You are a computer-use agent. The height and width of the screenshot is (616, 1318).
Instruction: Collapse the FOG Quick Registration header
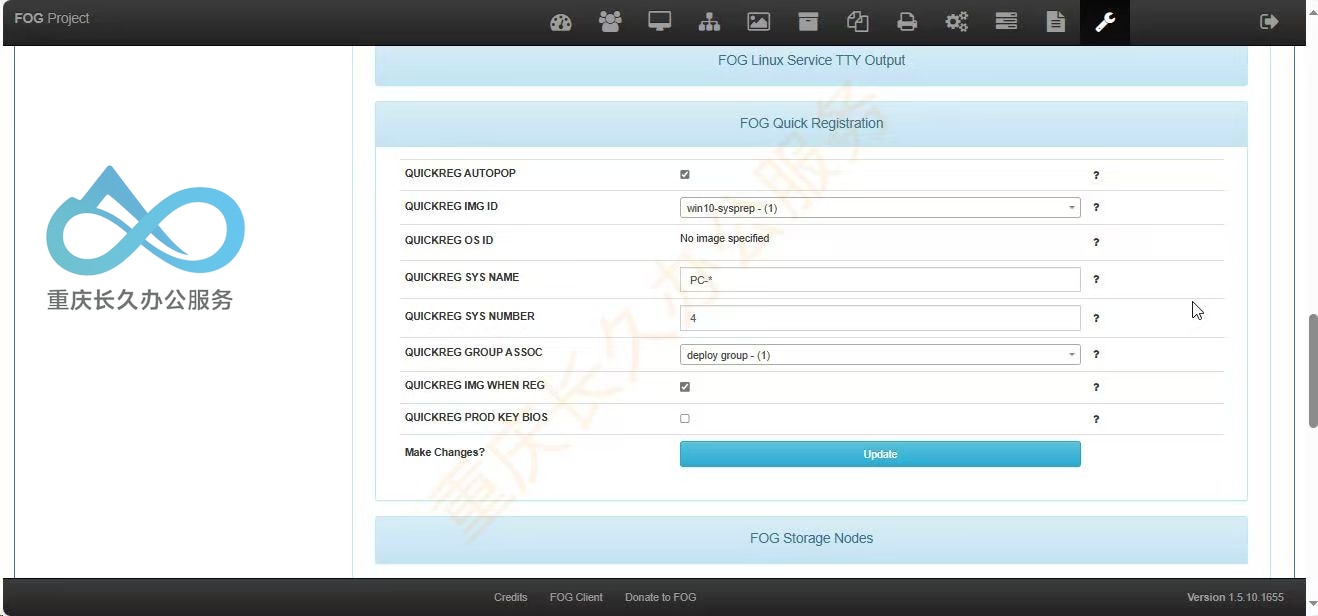pyautogui.click(x=811, y=124)
